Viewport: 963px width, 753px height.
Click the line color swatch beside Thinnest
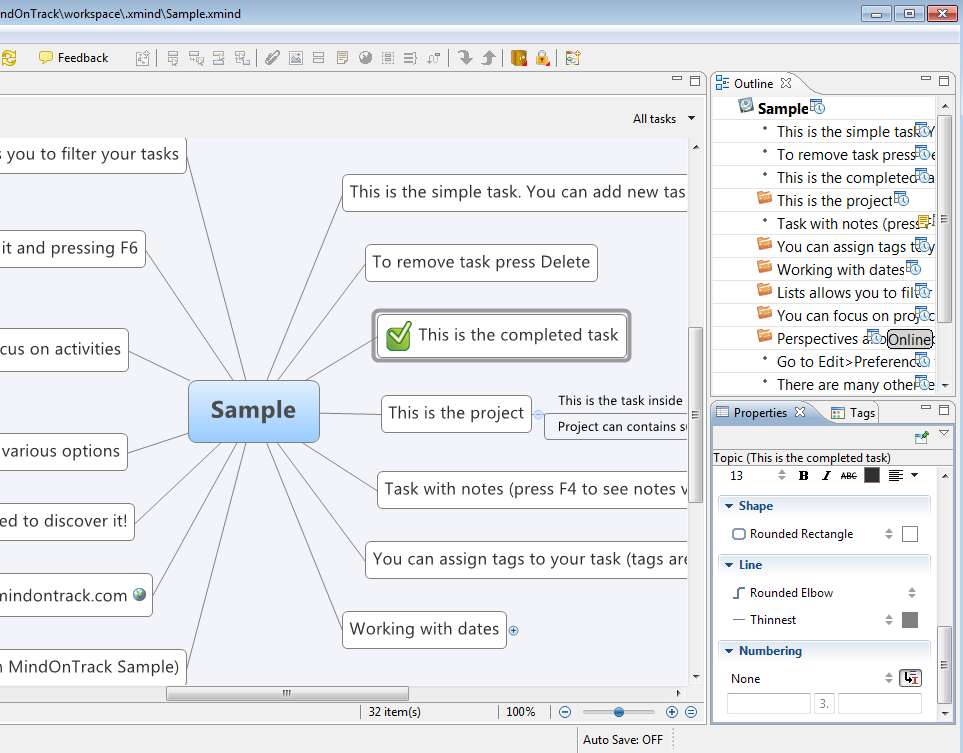909,620
